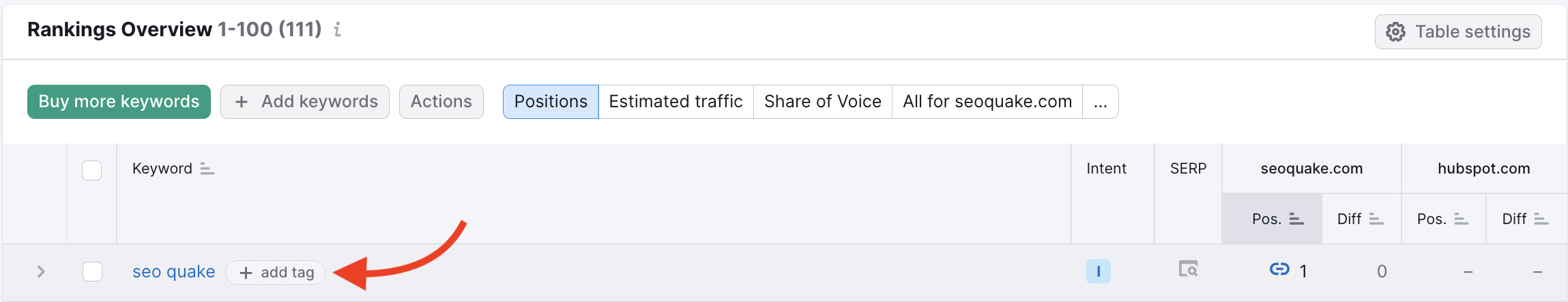1568x302 pixels.
Task: Sort seoquake.com Pos. column
Action: [x=1296, y=219]
